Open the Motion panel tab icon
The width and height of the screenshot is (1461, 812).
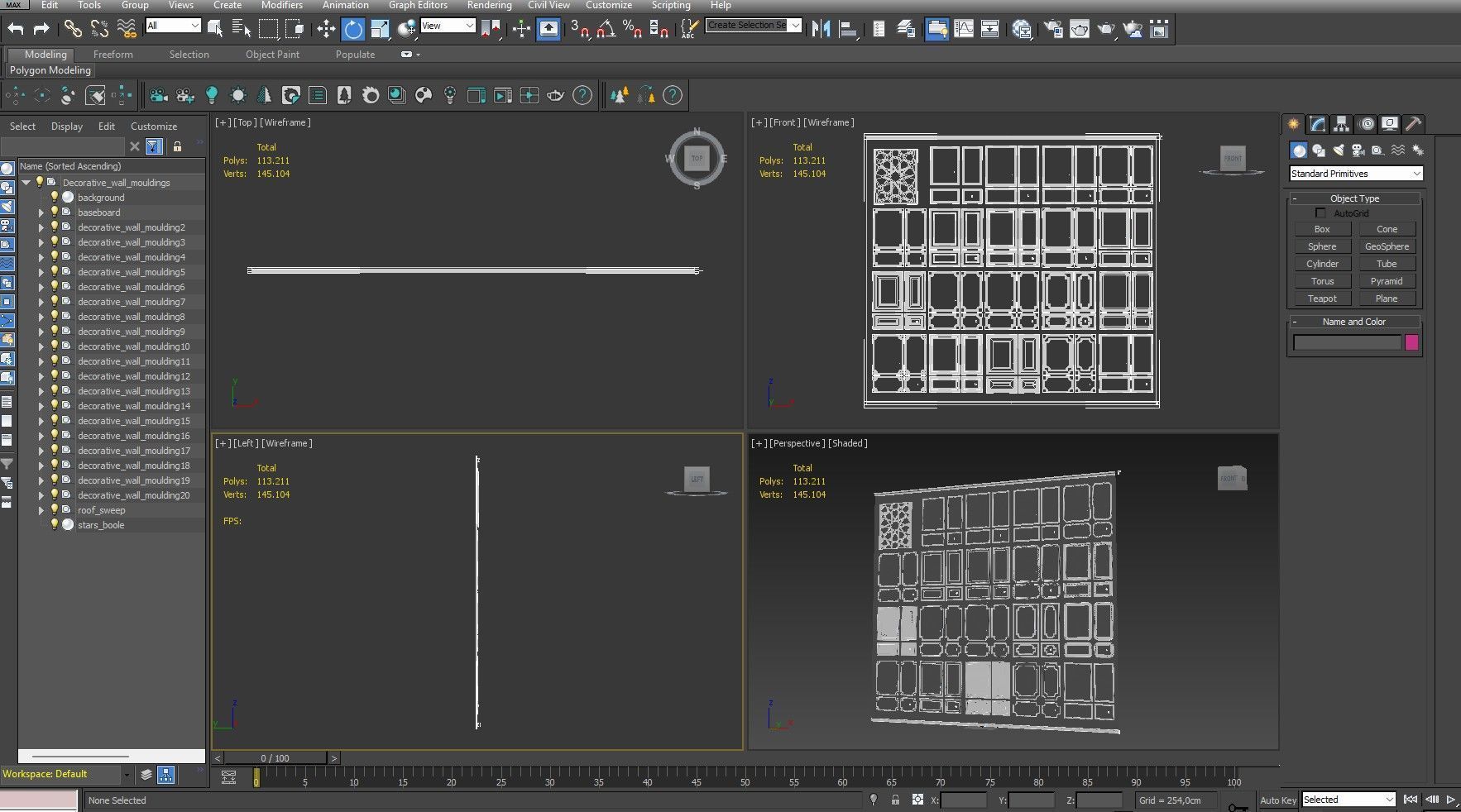(x=1367, y=124)
